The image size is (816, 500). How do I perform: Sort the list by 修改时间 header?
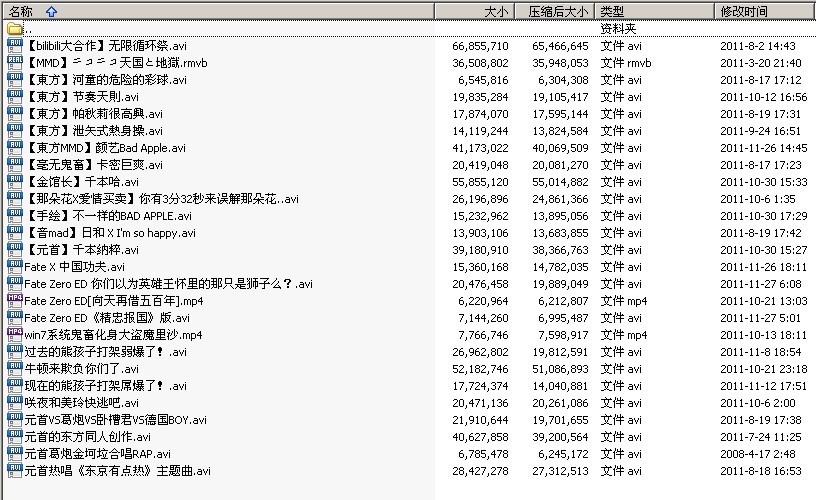[x=744, y=11]
